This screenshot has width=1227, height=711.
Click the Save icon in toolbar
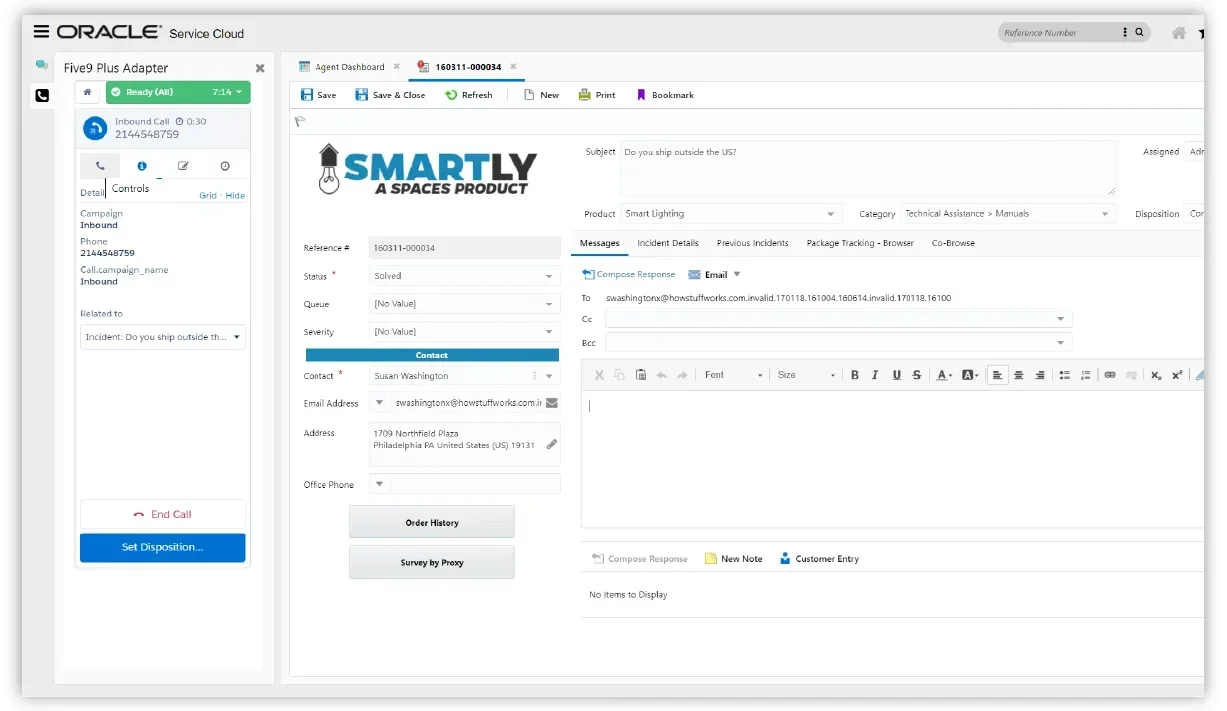(308, 95)
